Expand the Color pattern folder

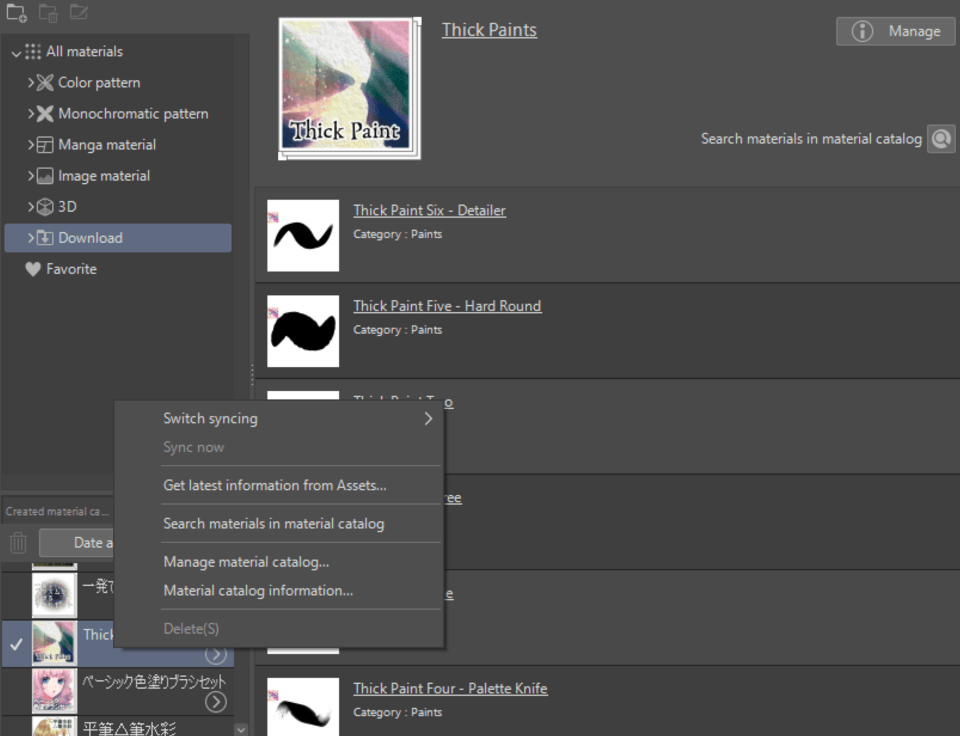coord(31,82)
